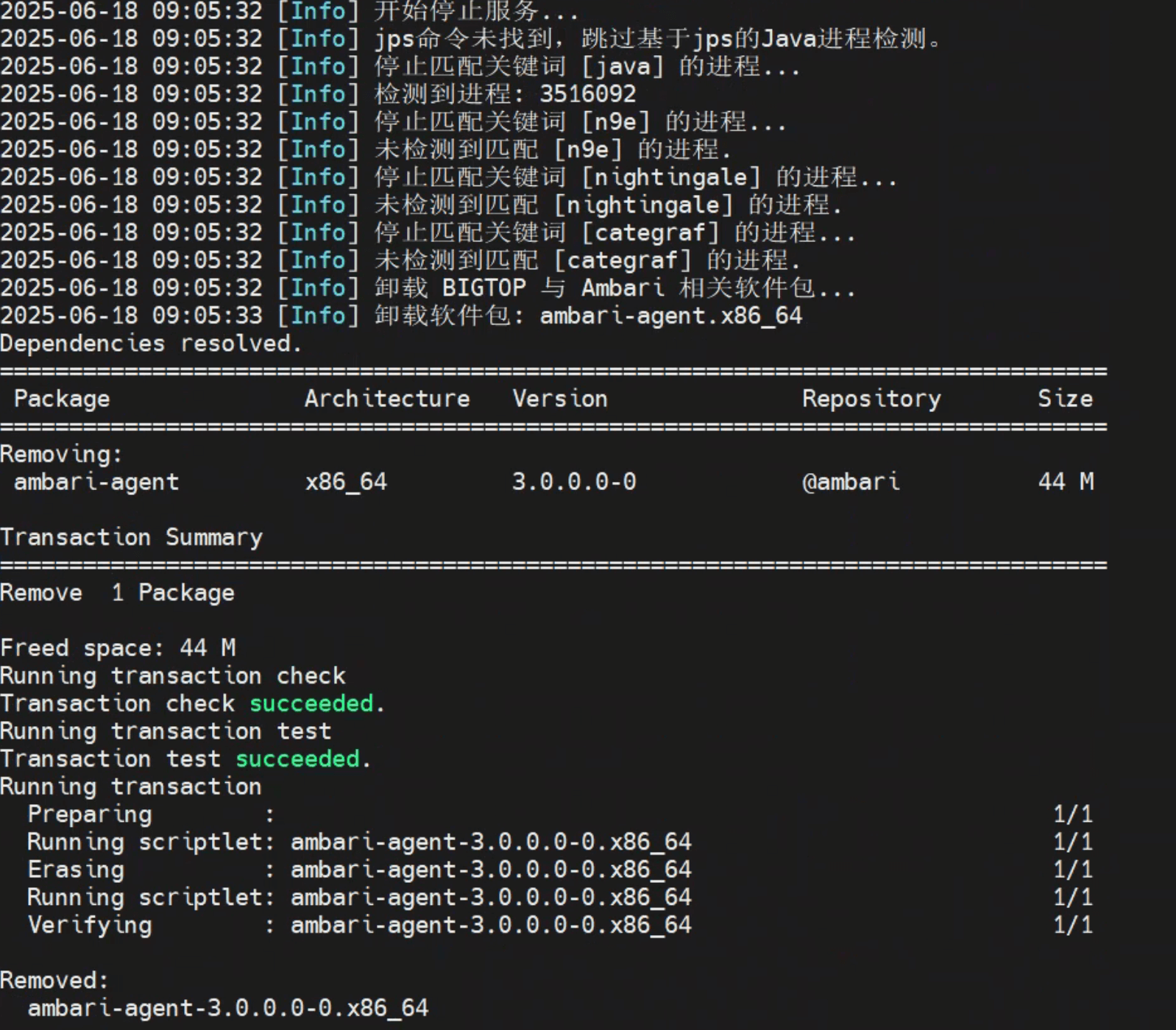Image resolution: width=1176 pixels, height=1030 pixels.
Task: Click "ambari-agent" in the Removing table row
Action: tap(96, 482)
